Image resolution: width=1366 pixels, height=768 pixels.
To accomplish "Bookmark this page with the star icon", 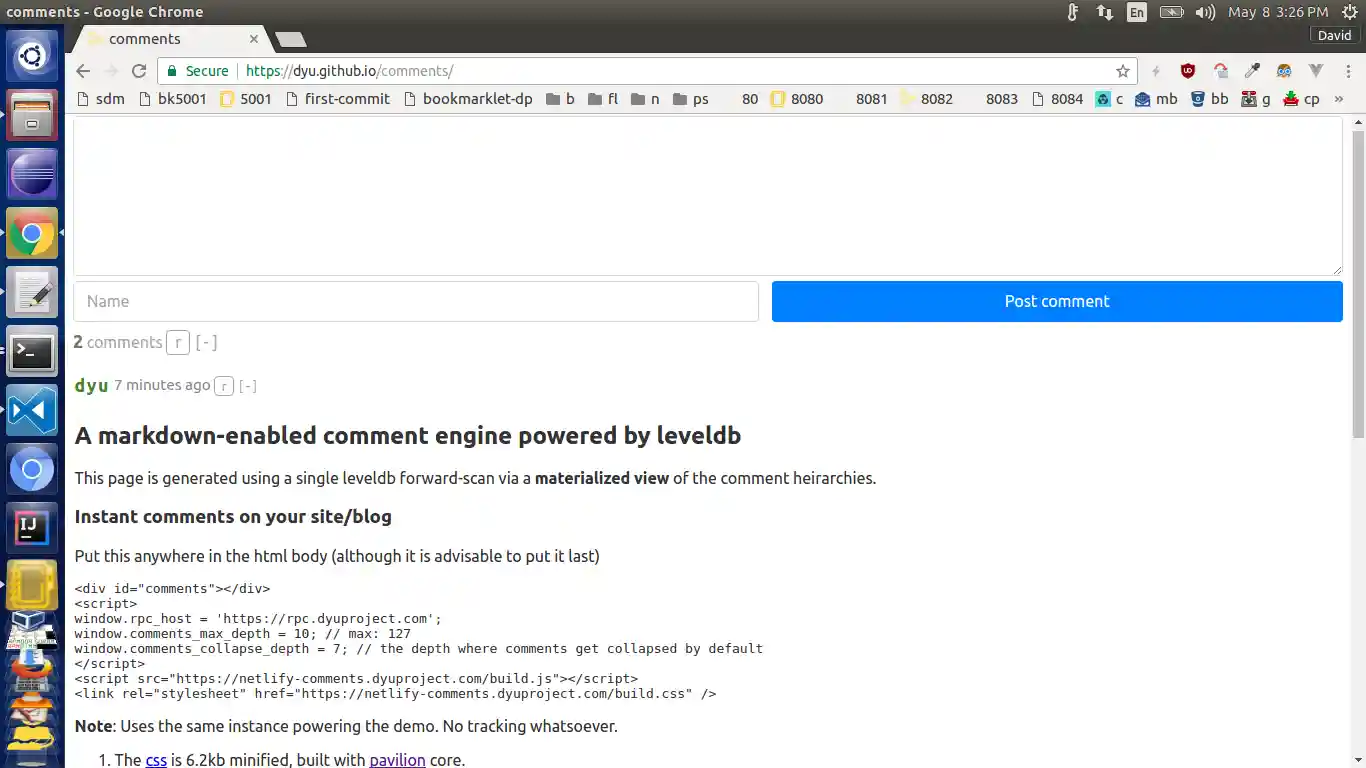I will [x=1122, y=71].
